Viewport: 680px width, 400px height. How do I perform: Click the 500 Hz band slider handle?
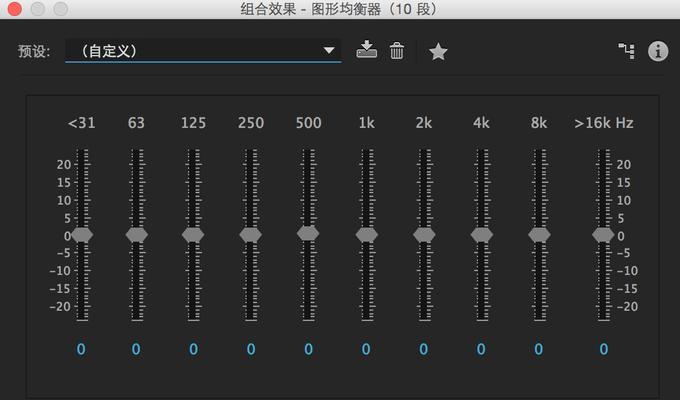click(x=308, y=233)
